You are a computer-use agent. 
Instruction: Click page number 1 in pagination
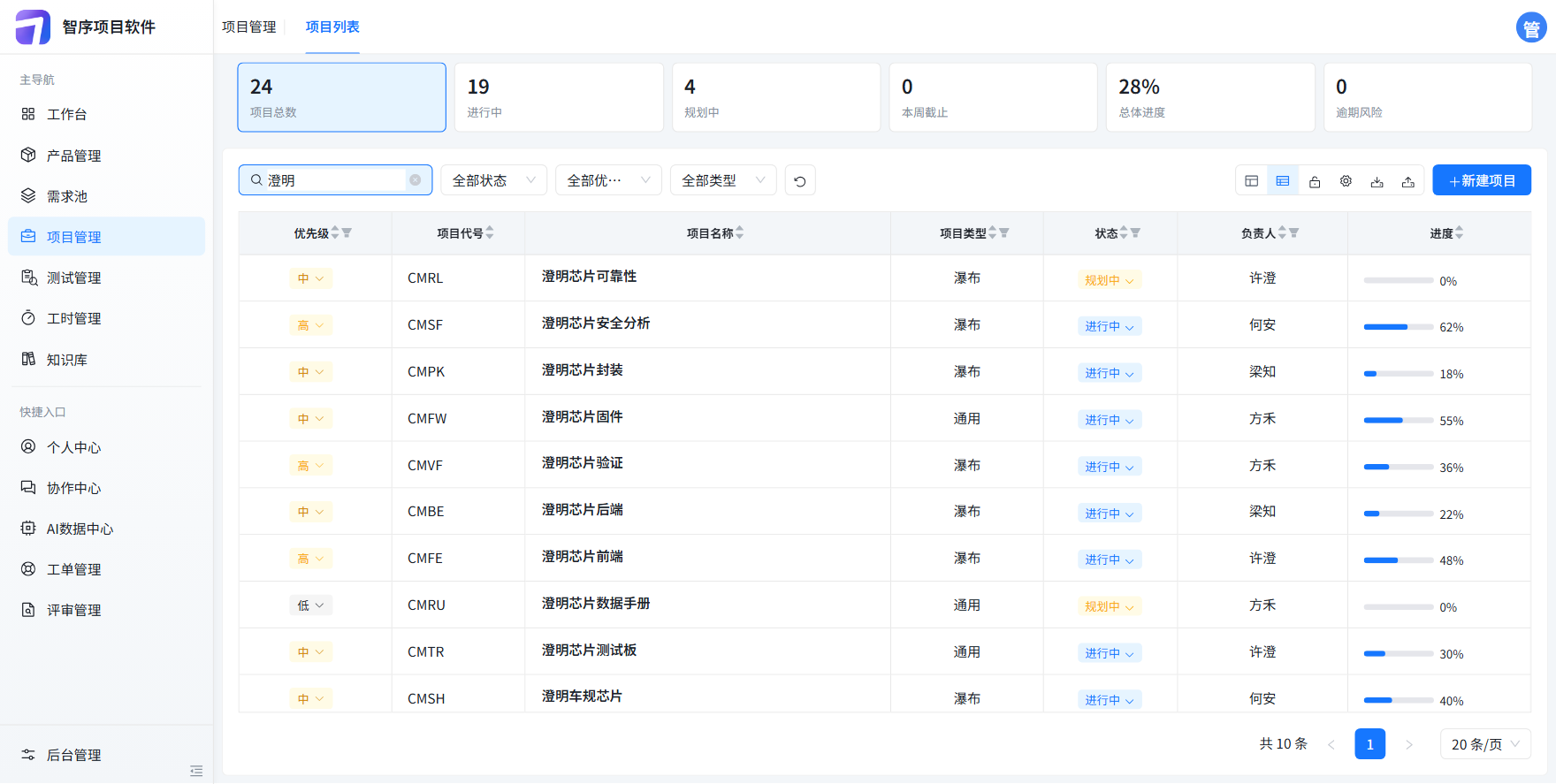click(x=1370, y=744)
